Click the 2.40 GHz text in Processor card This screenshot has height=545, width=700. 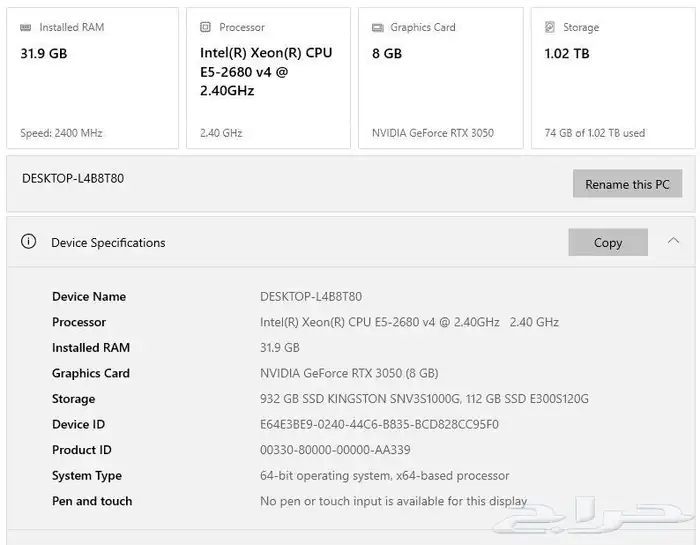[221, 133]
